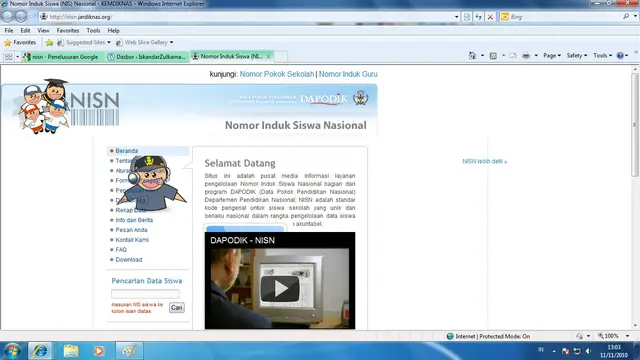640x360 pixels.
Task: Go back with the browser Back button
Action: (7, 16)
